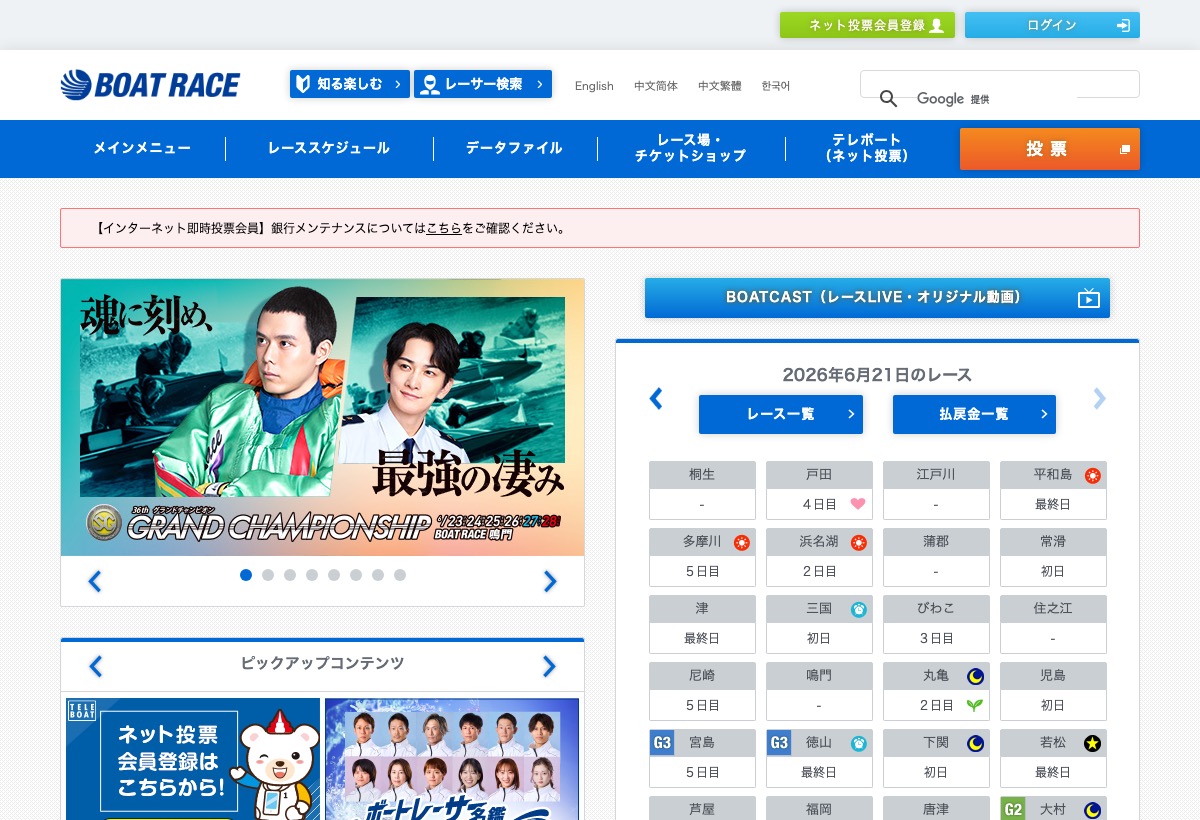Select the fifth carousel dot
This screenshot has width=1200, height=820.
point(334,575)
